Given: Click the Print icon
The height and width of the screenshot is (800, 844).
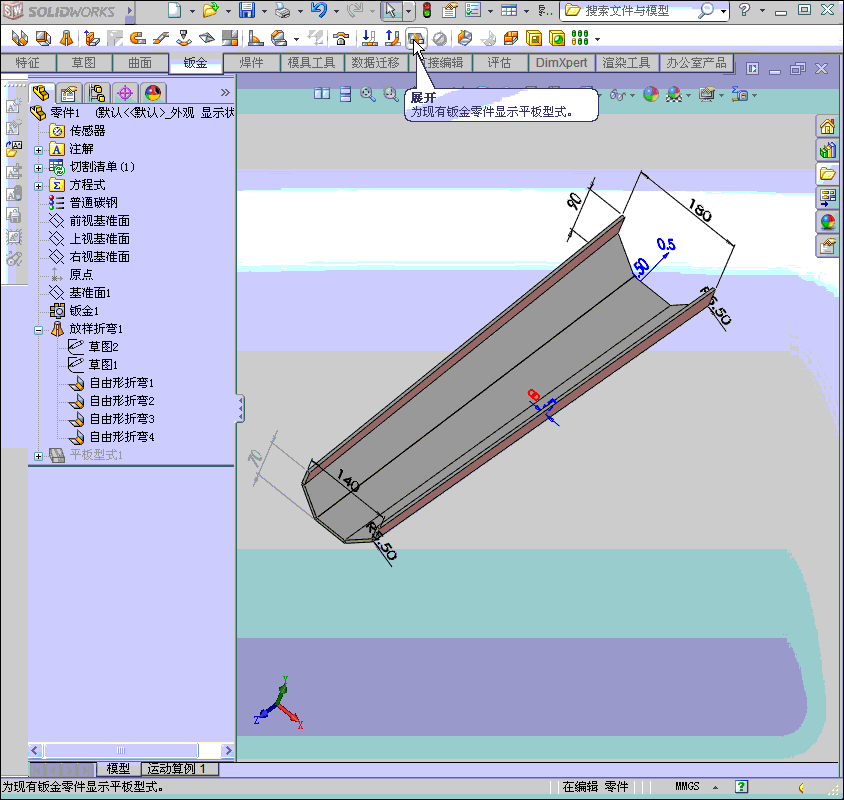Looking at the screenshot, I should [283, 10].
